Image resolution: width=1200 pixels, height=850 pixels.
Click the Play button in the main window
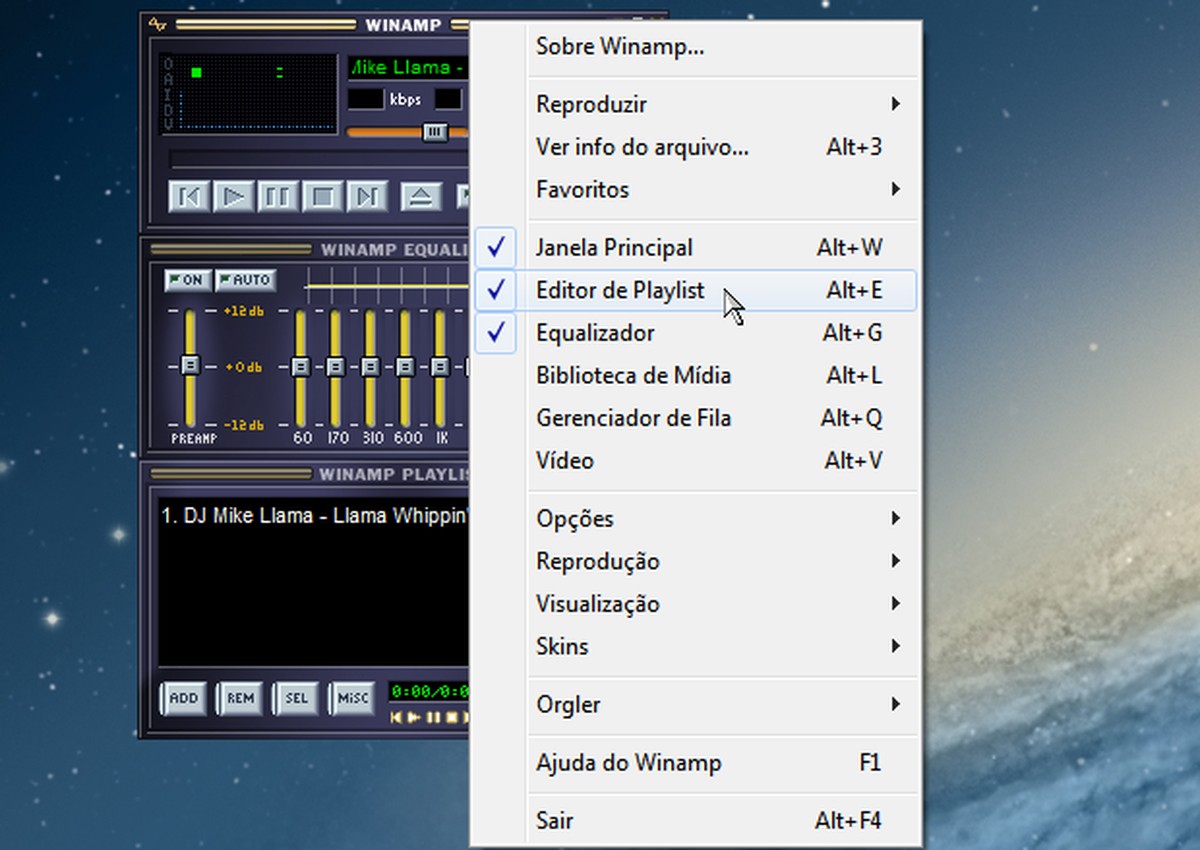233,197
